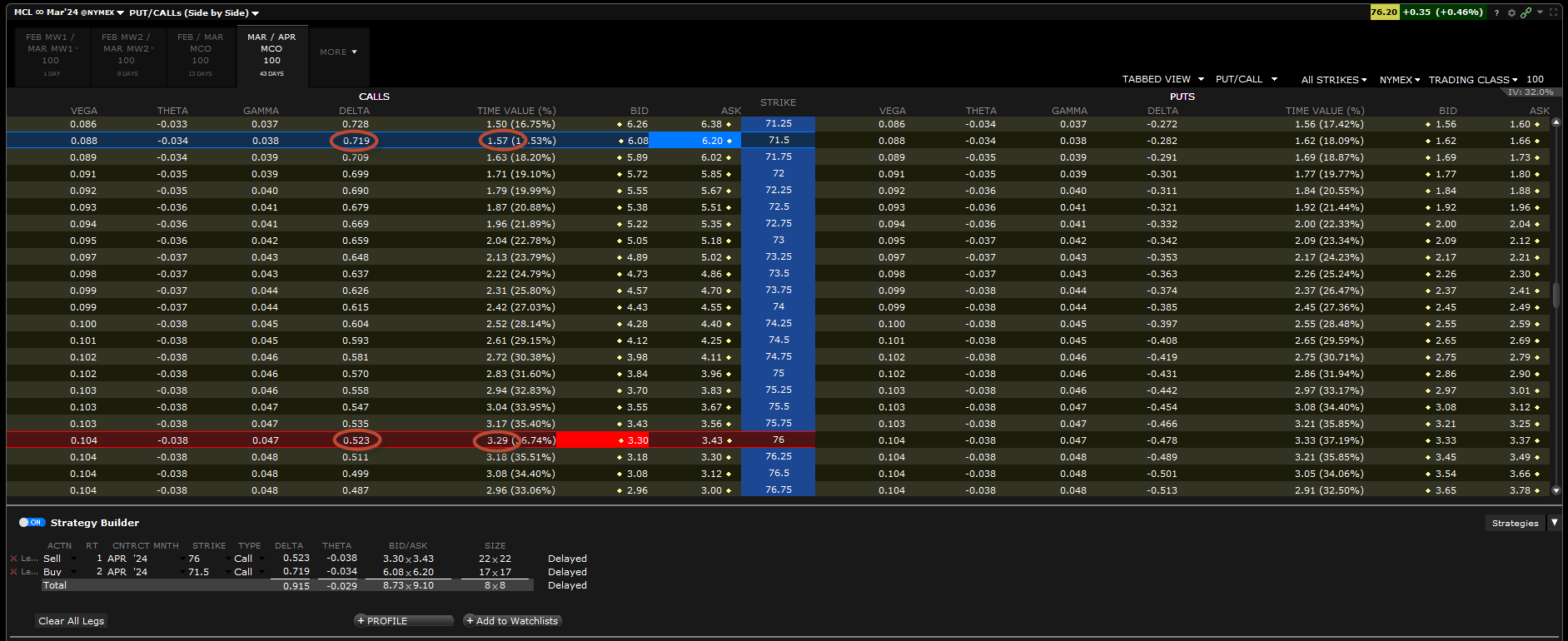Open settings via the gear icon
1568x641 pixels.
pyautogui.click(x=1511, y=12)
